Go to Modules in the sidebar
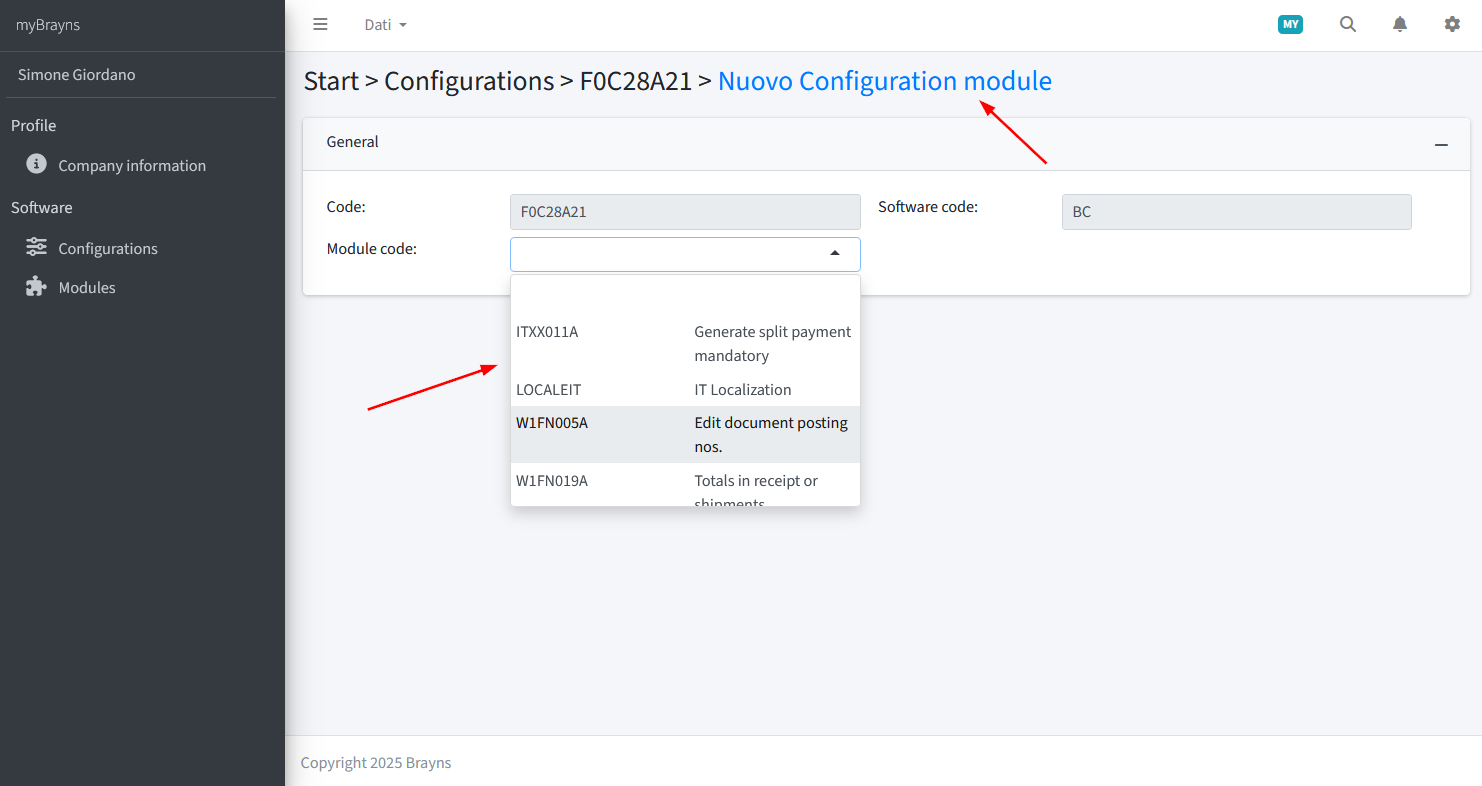This screenshot has width=1482, height=786. [x=87, y=287]
